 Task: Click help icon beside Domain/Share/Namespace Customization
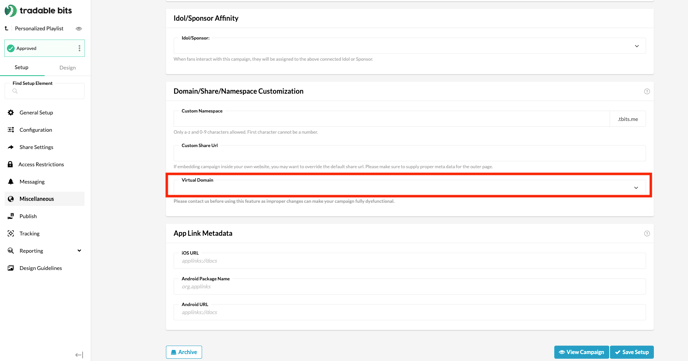point(647,91)
